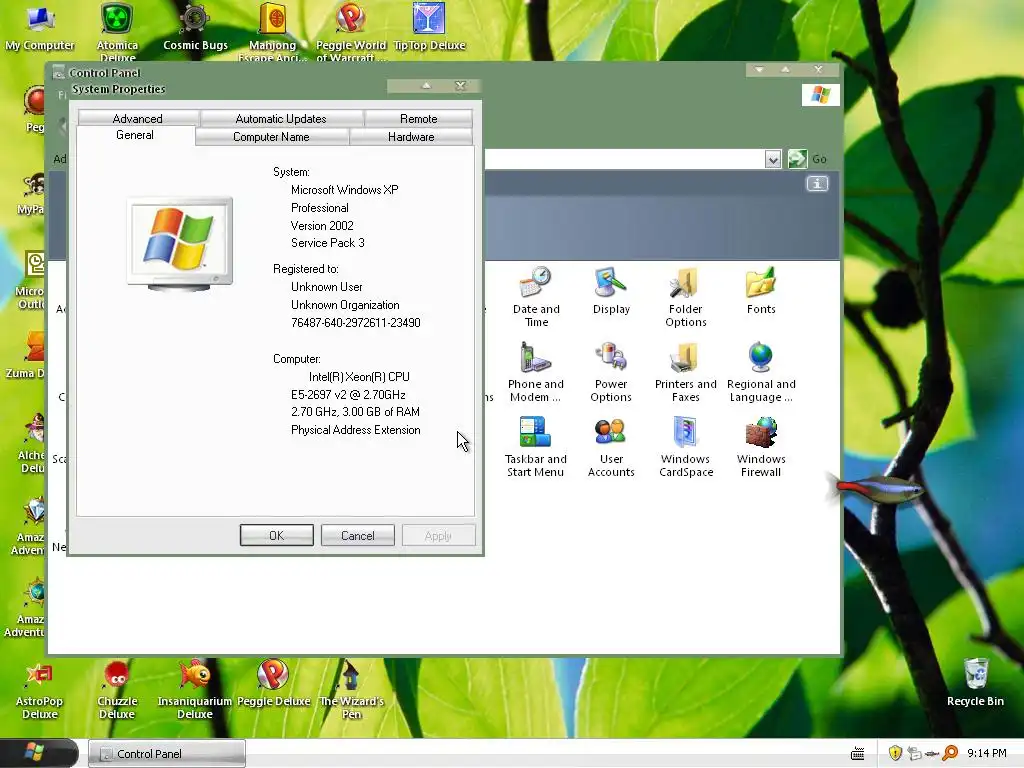
Task: Select the Cosmic Bugs desktop icon
Action: coord(195,27)
